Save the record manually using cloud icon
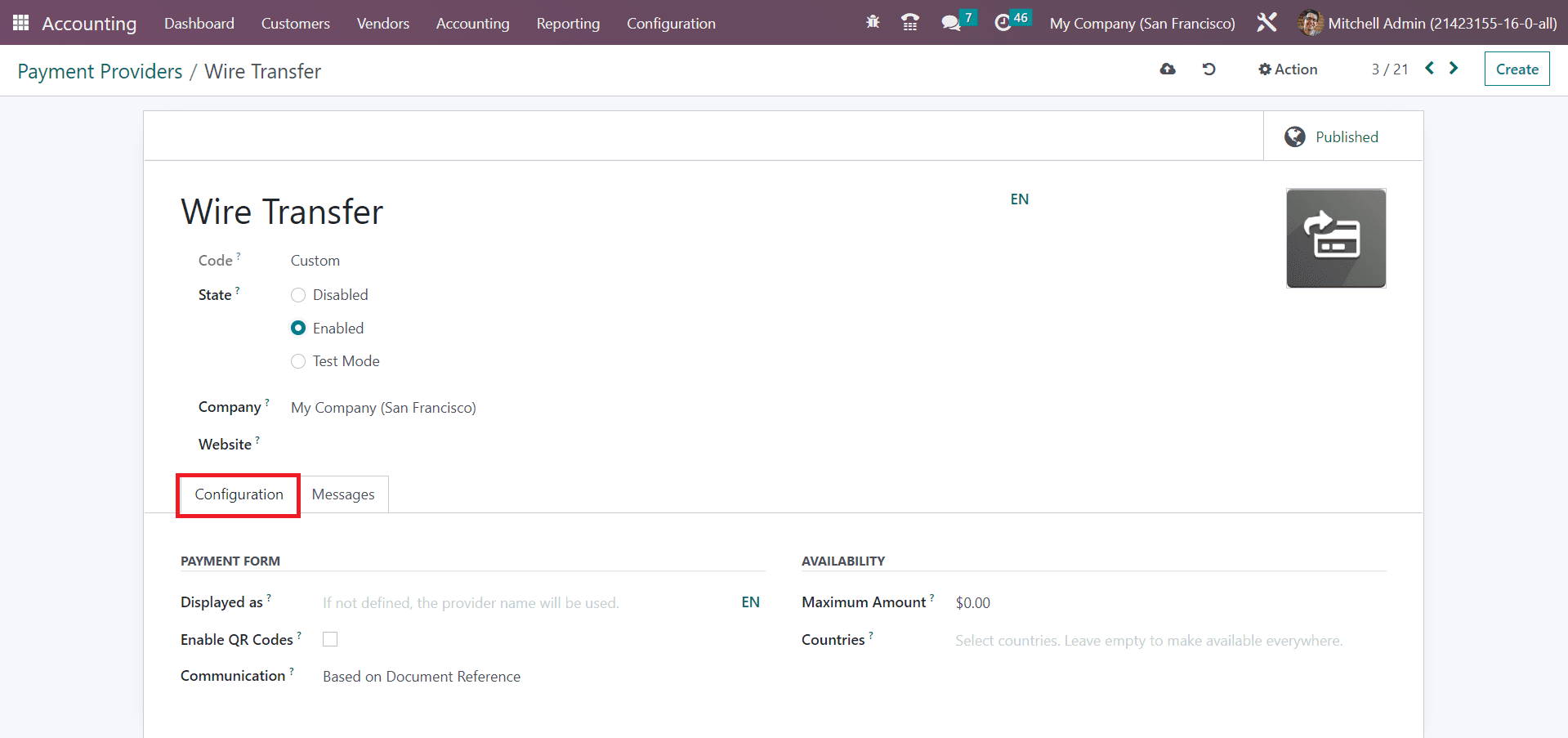This screenshot has height=738, width=1568. pyautogui.click(x=1168, y=69)
